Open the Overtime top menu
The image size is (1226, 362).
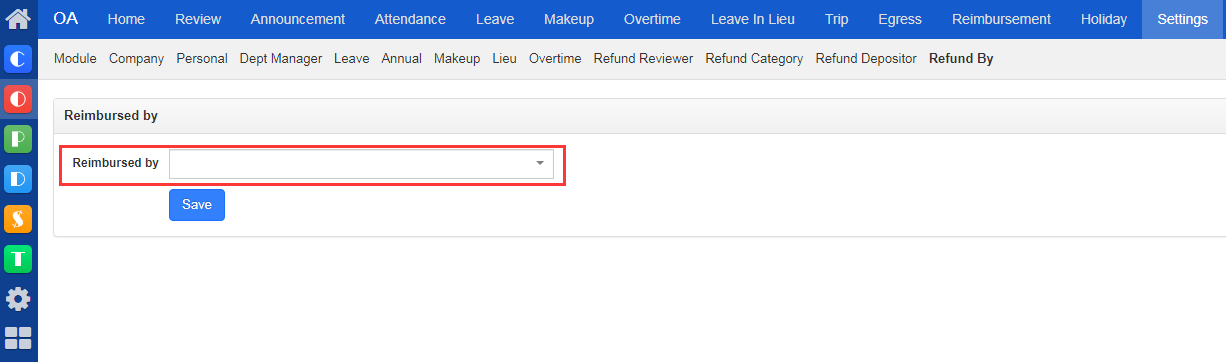[652, 19]
